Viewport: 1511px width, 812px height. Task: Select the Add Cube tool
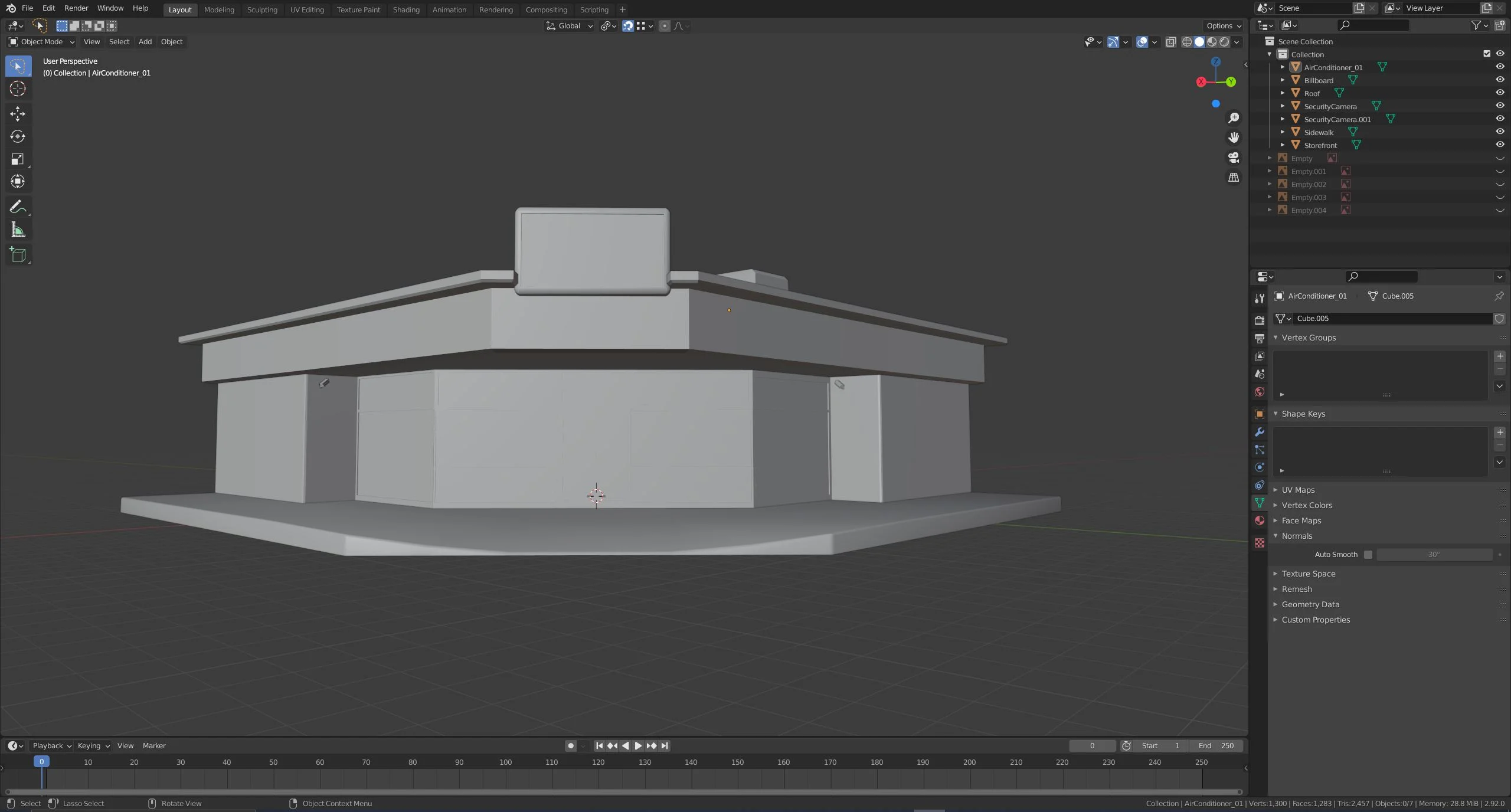18,255
